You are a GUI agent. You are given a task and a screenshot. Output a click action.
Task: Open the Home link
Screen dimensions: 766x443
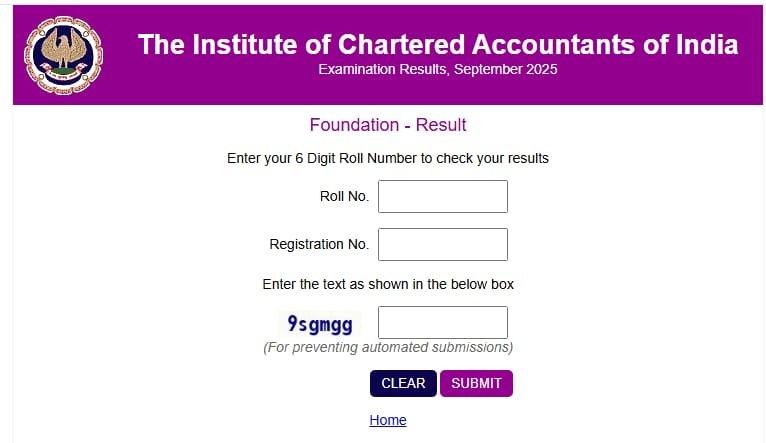click(388, 420)
